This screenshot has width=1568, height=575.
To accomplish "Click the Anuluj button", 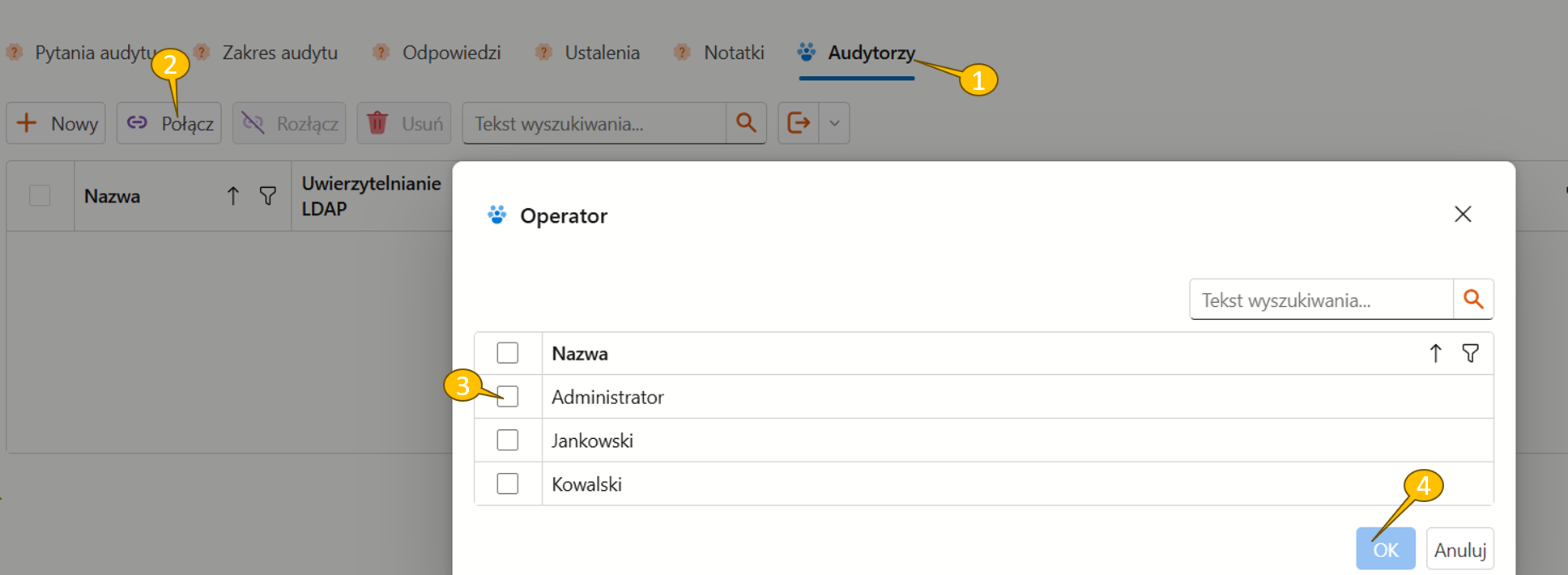I will 1460,549.
